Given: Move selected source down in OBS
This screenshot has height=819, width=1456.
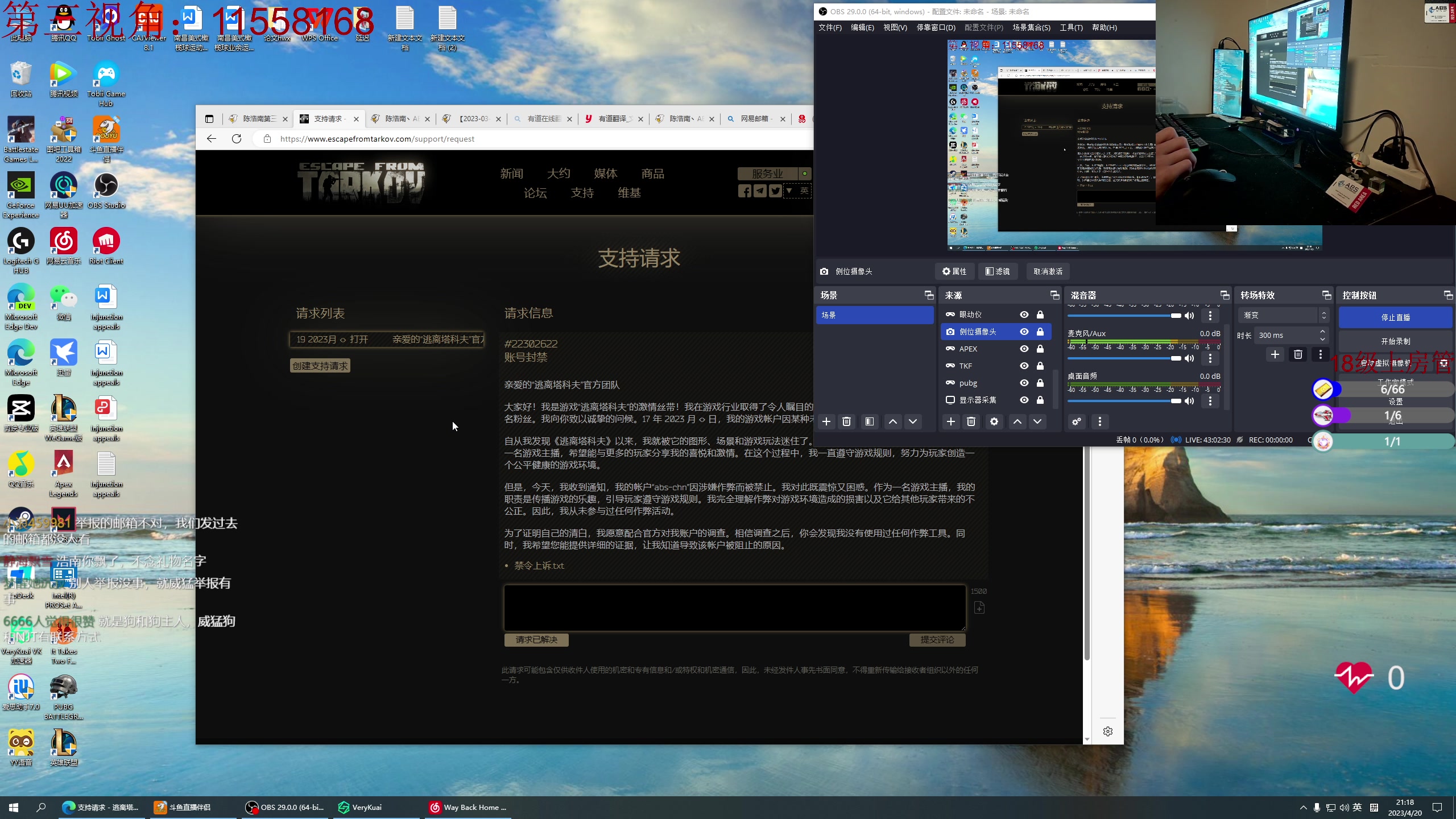Looking at the screenshot, I should [x=1037, y=421].
